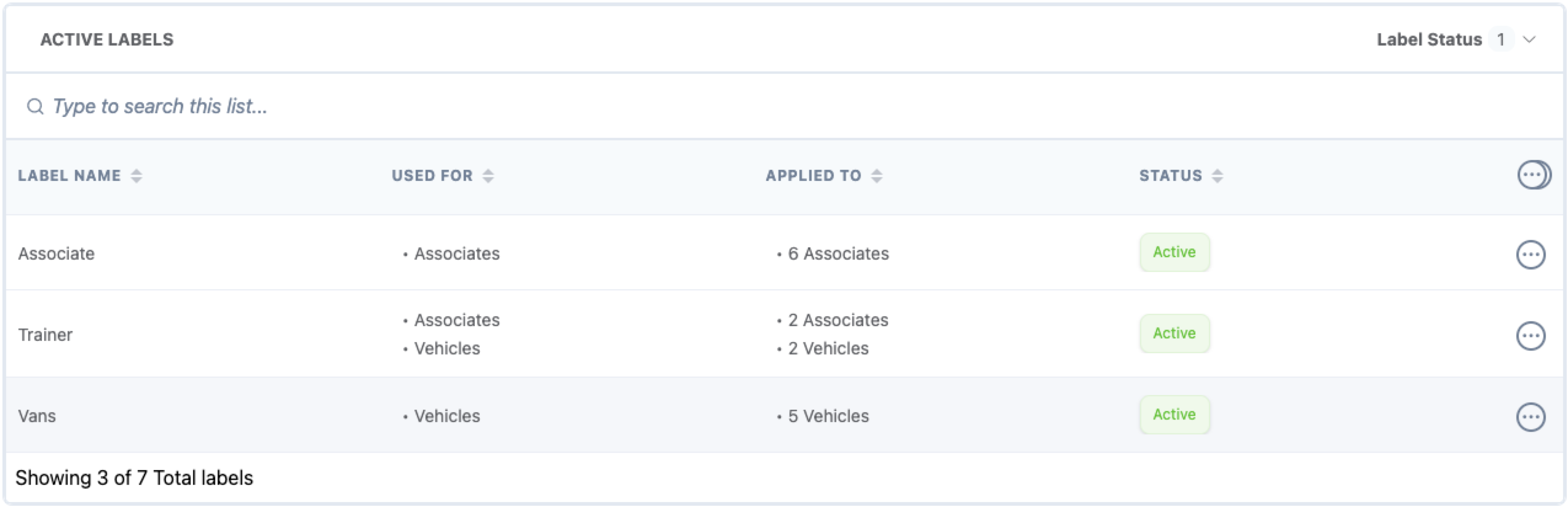
Task: Click the Associate label name
Action: (56, 253)
